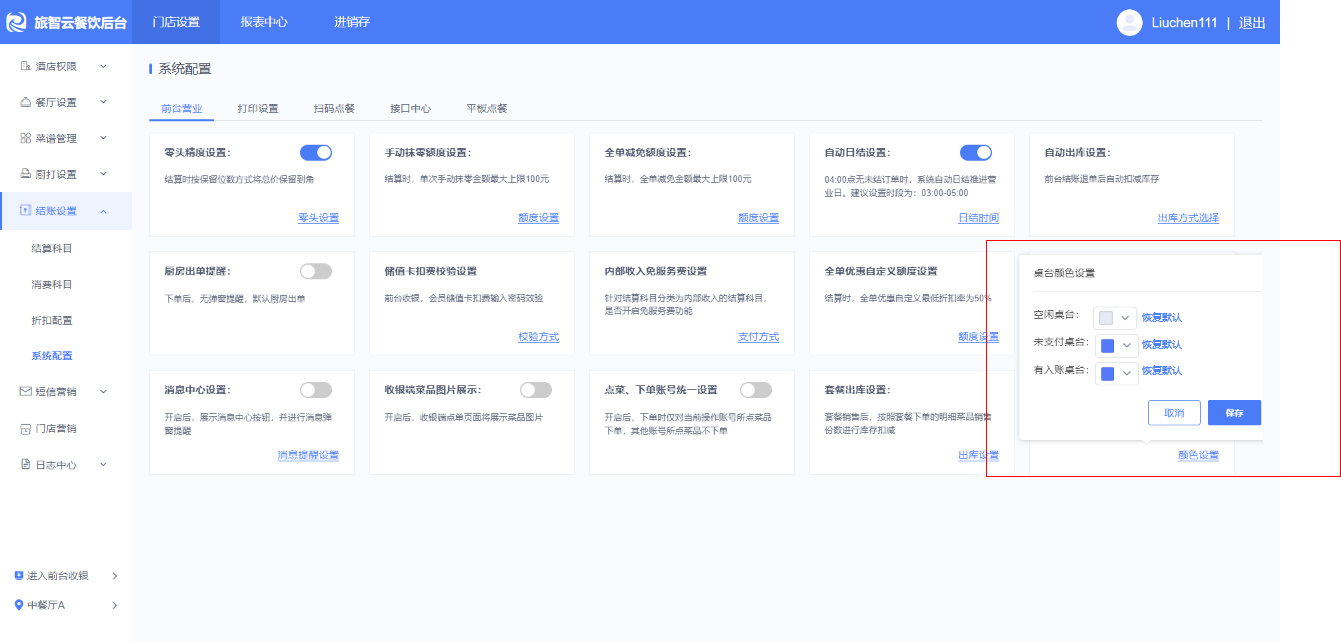Click the 结账设置 sidebar icon

[x=26, y=211]
